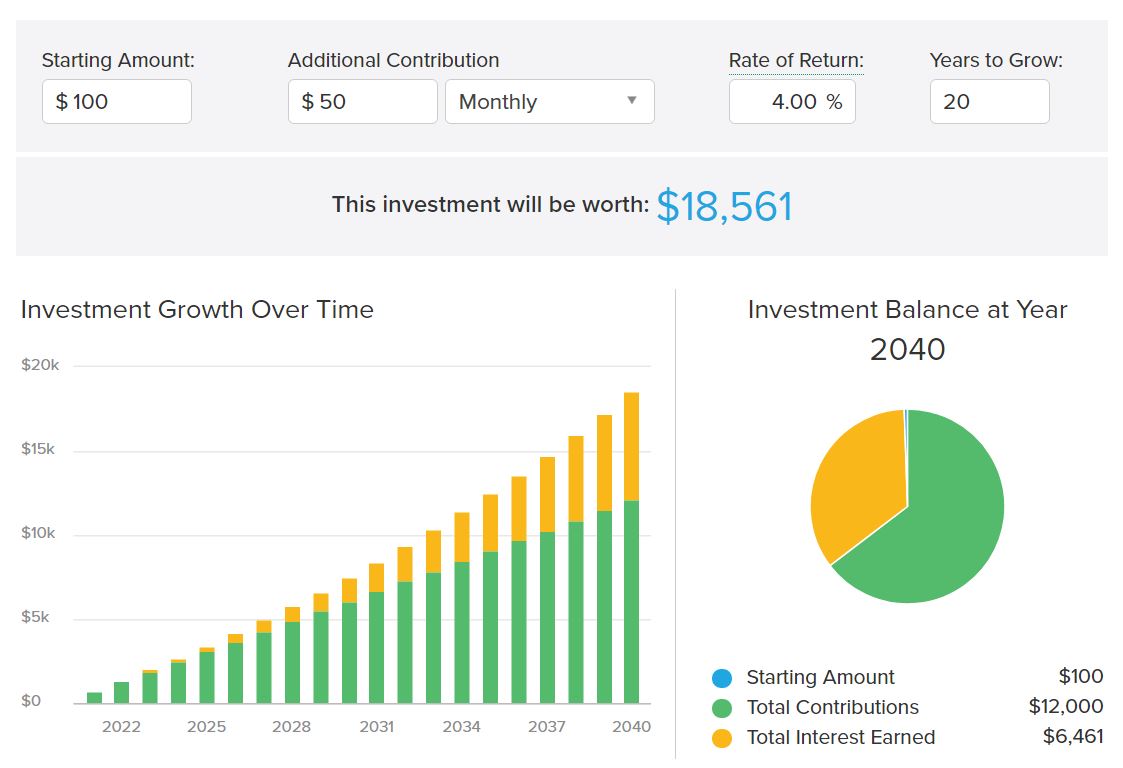Image resolution: width=1123 pixels, height=768 pixels.
Task: Click the blue Starting Amount legend dot
Action: (x=722, y=678)
